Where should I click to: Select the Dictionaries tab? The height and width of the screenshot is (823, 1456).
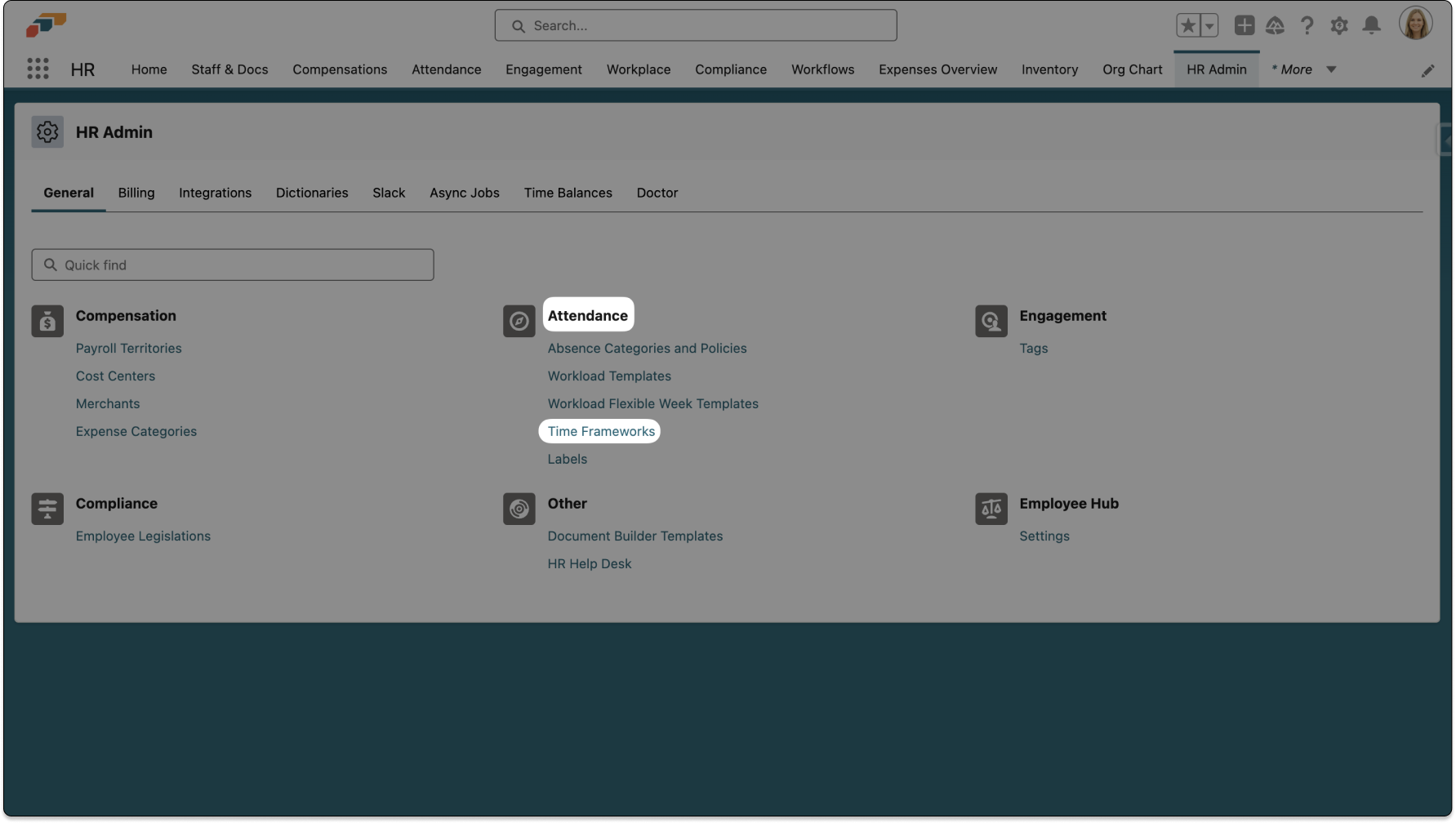pos(312,193)
